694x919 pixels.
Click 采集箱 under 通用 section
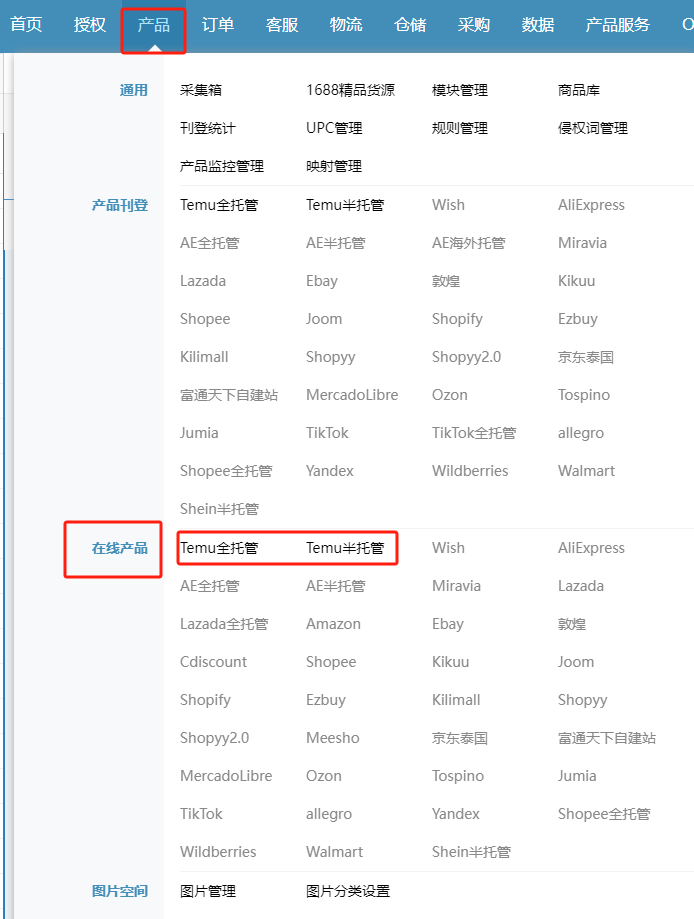coord(200,90)
